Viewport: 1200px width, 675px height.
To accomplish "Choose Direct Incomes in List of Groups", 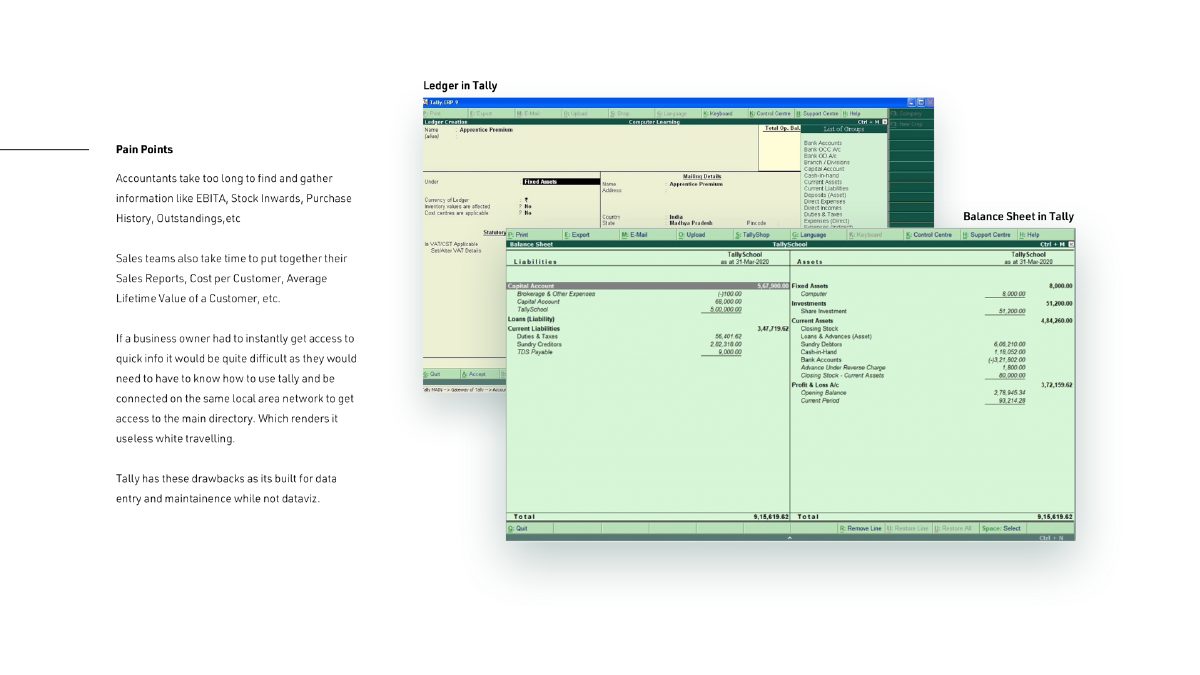I will [x=824, y=208].
